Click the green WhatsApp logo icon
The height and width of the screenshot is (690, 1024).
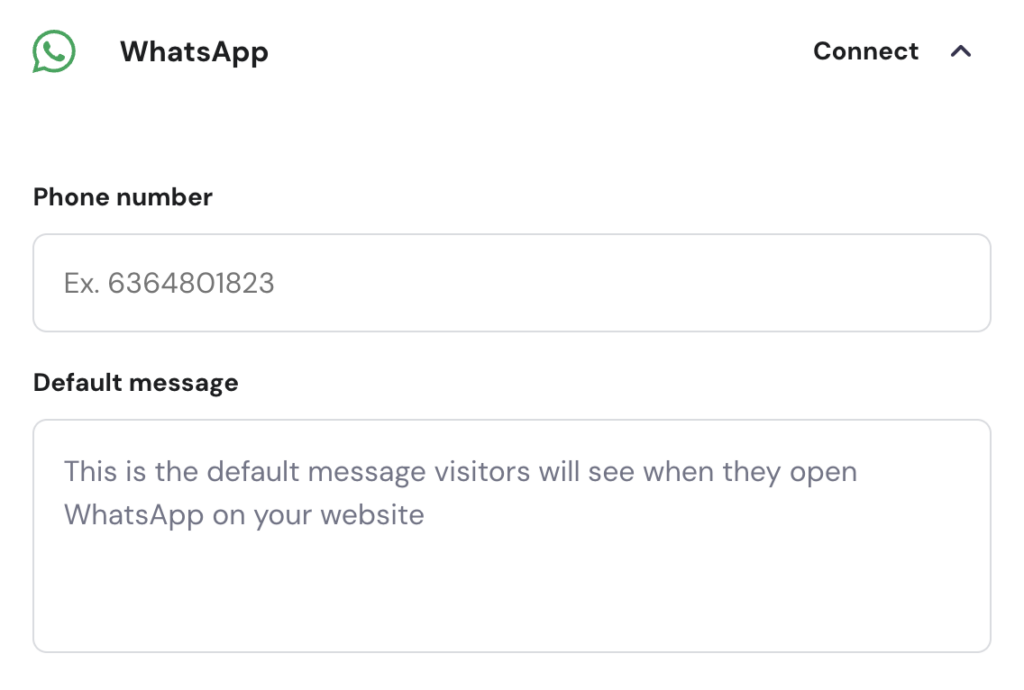[x=53, y=51]
